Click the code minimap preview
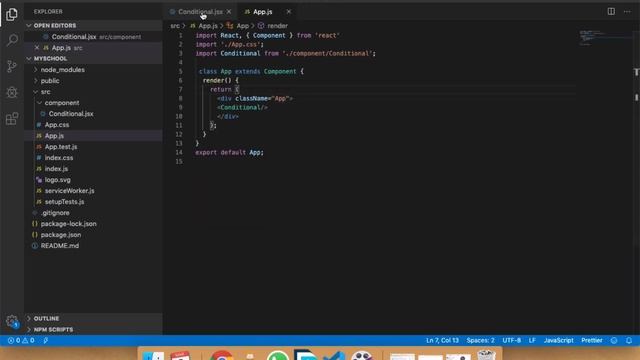The image size is (640, 360). click(604, 38)
